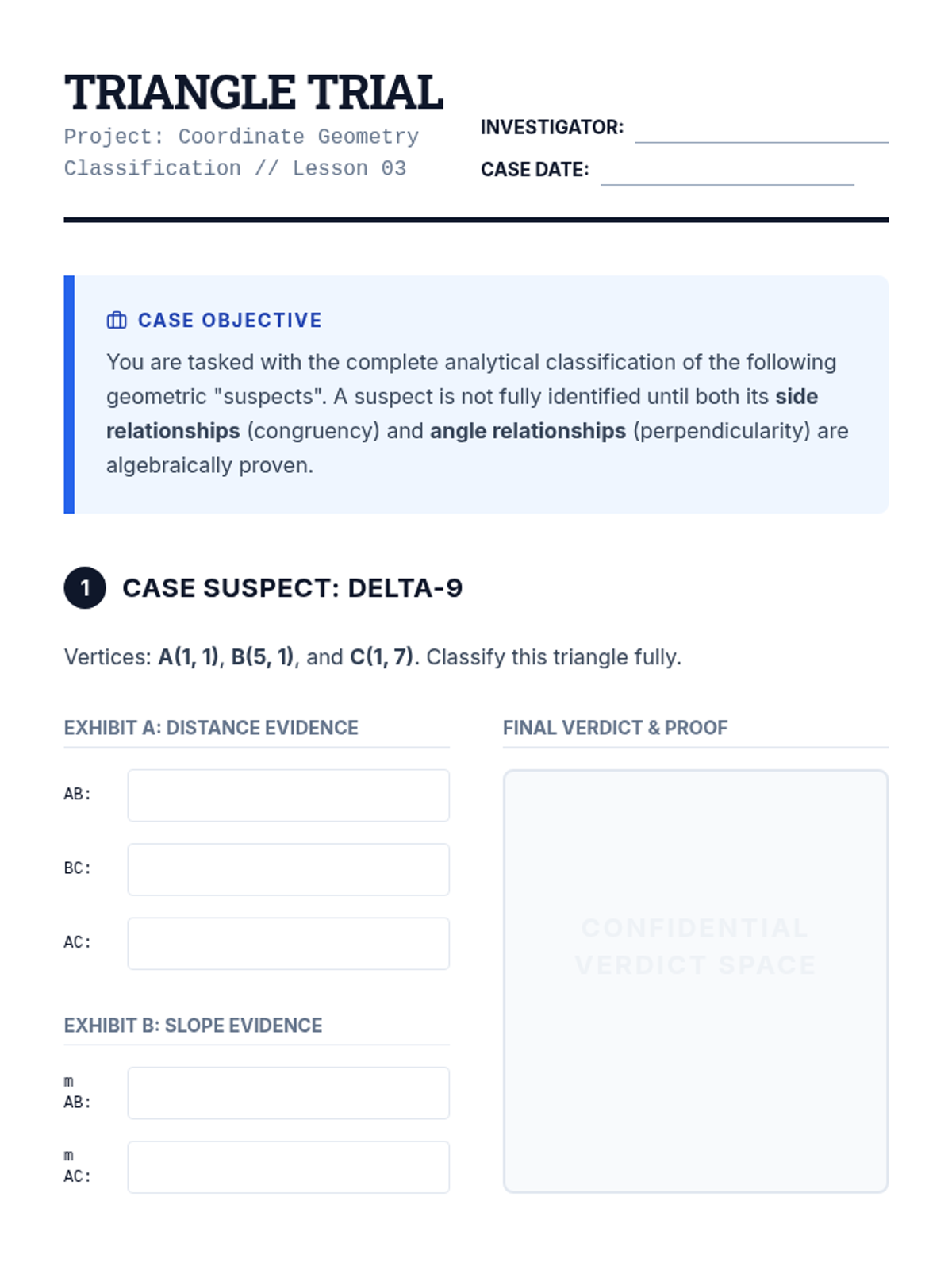Click the AC distance input box
This screenshot has height=1270, width=952.
click(288, 944)
